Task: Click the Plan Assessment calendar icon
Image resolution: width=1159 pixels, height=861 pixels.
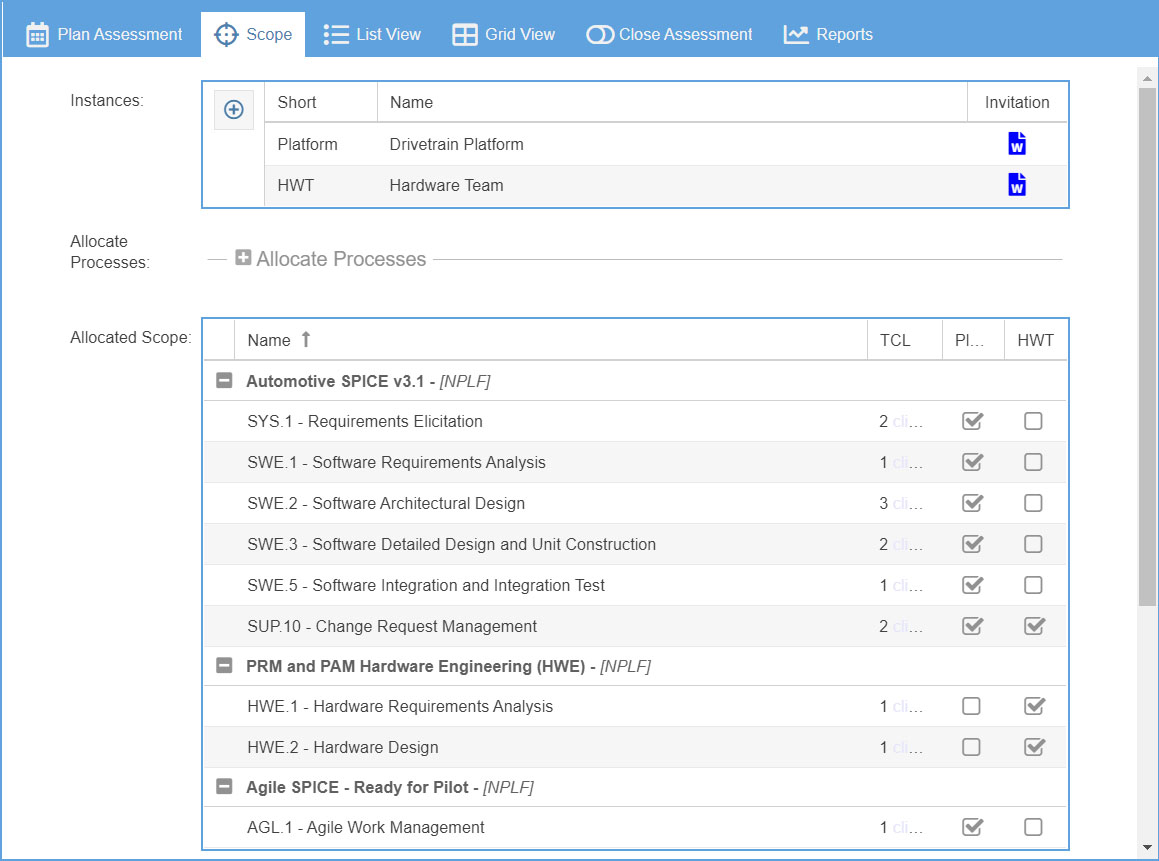Action: tap(37, 35)
